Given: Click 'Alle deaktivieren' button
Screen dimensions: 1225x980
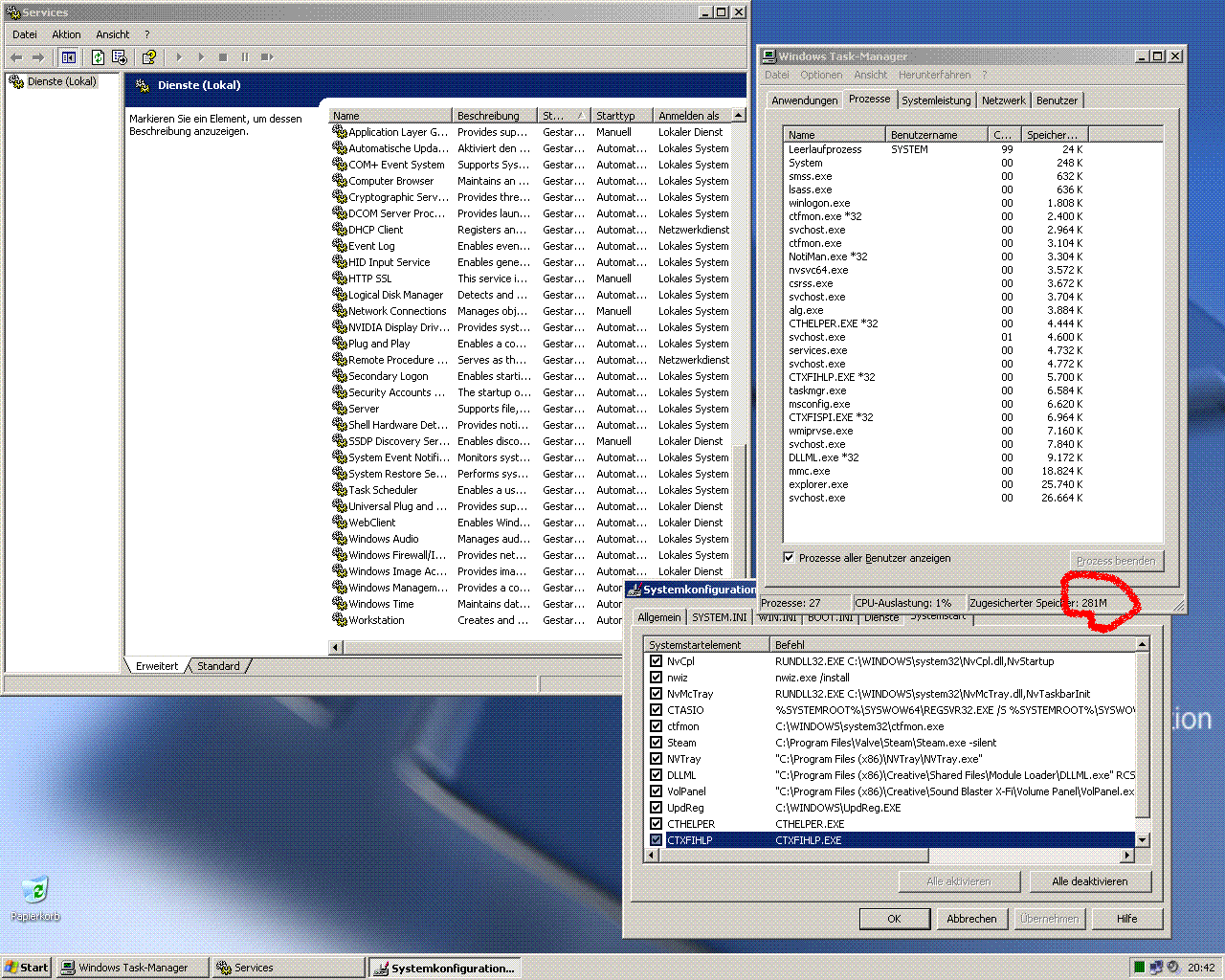Looking at the screenshot, I should 1089,881.
